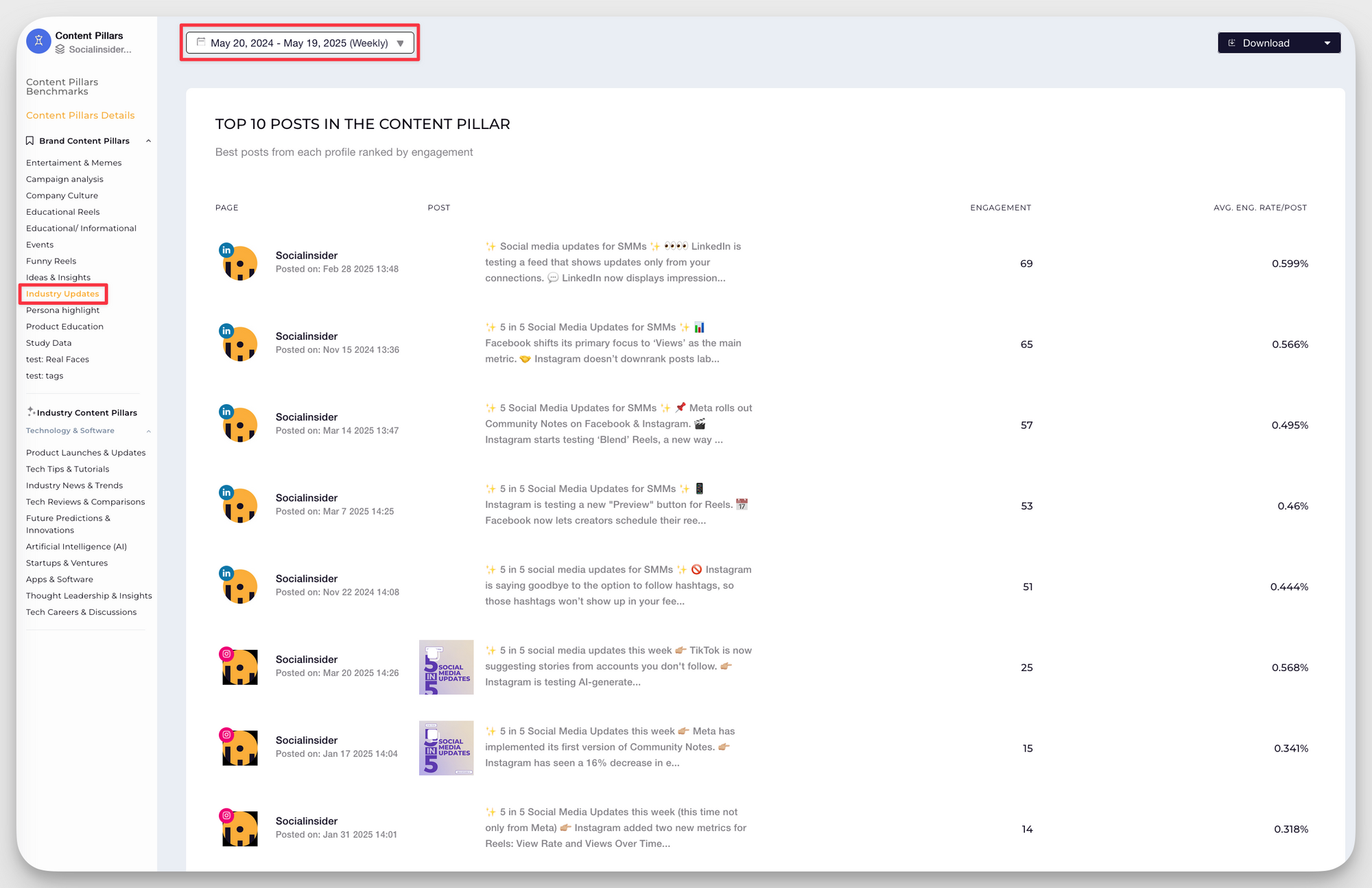Open Startups & Ventures pillar
This screenshot has height=888, width=1372.
pos(67,563)
